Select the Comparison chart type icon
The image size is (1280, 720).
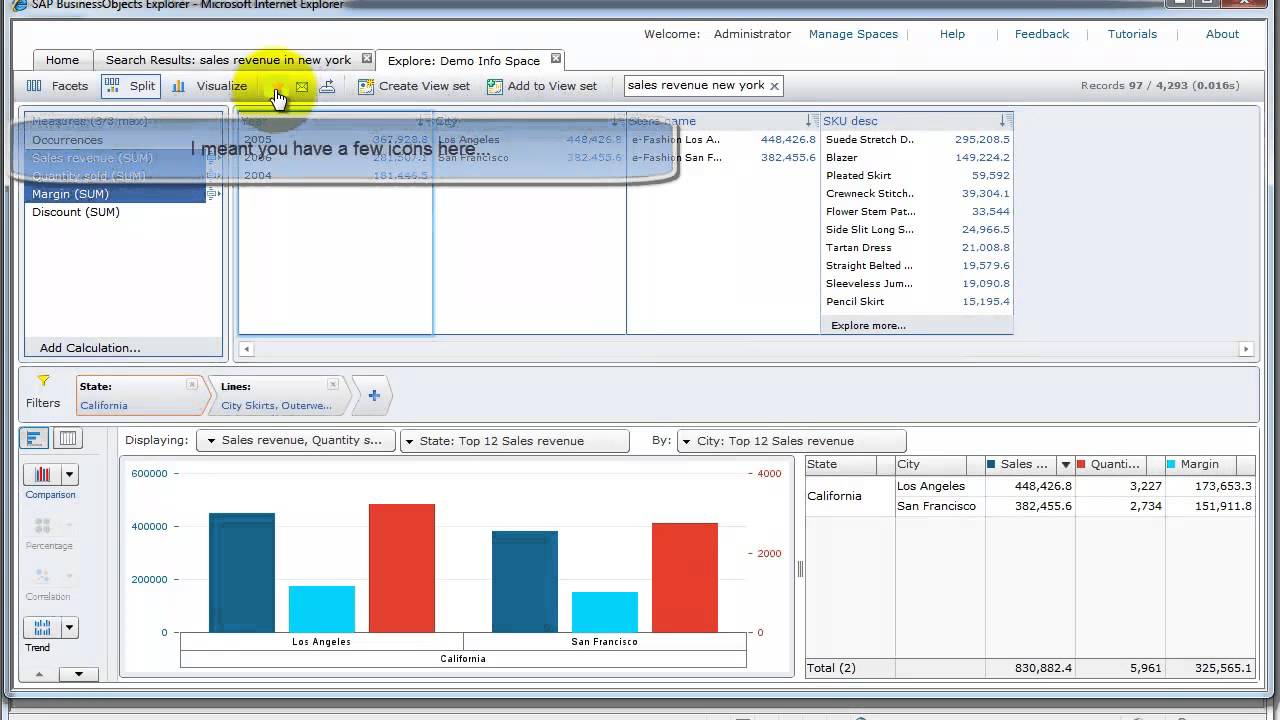click(x=43, y=474)
